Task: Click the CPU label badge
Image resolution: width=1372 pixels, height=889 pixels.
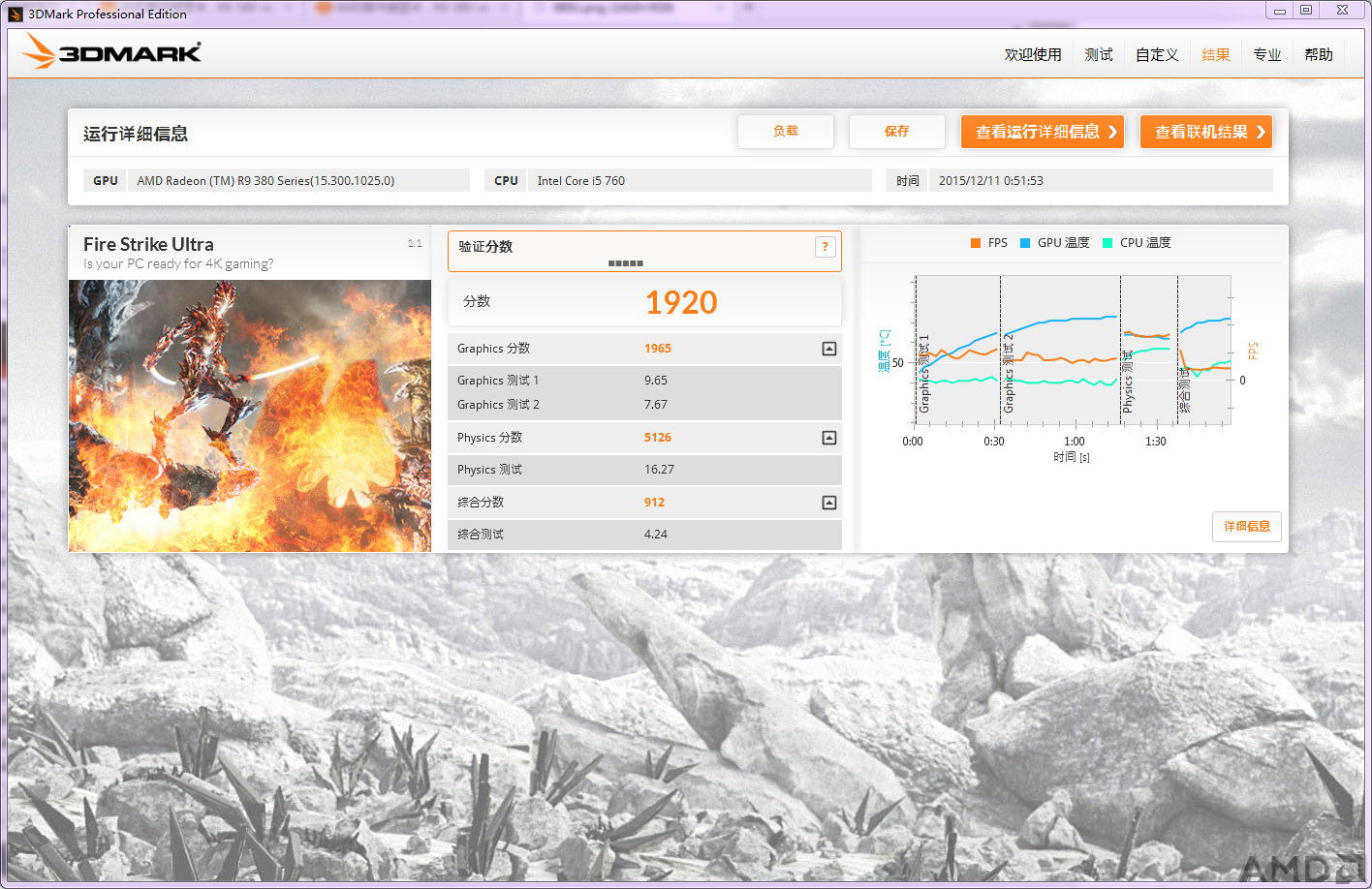Action: click(506, 181)
